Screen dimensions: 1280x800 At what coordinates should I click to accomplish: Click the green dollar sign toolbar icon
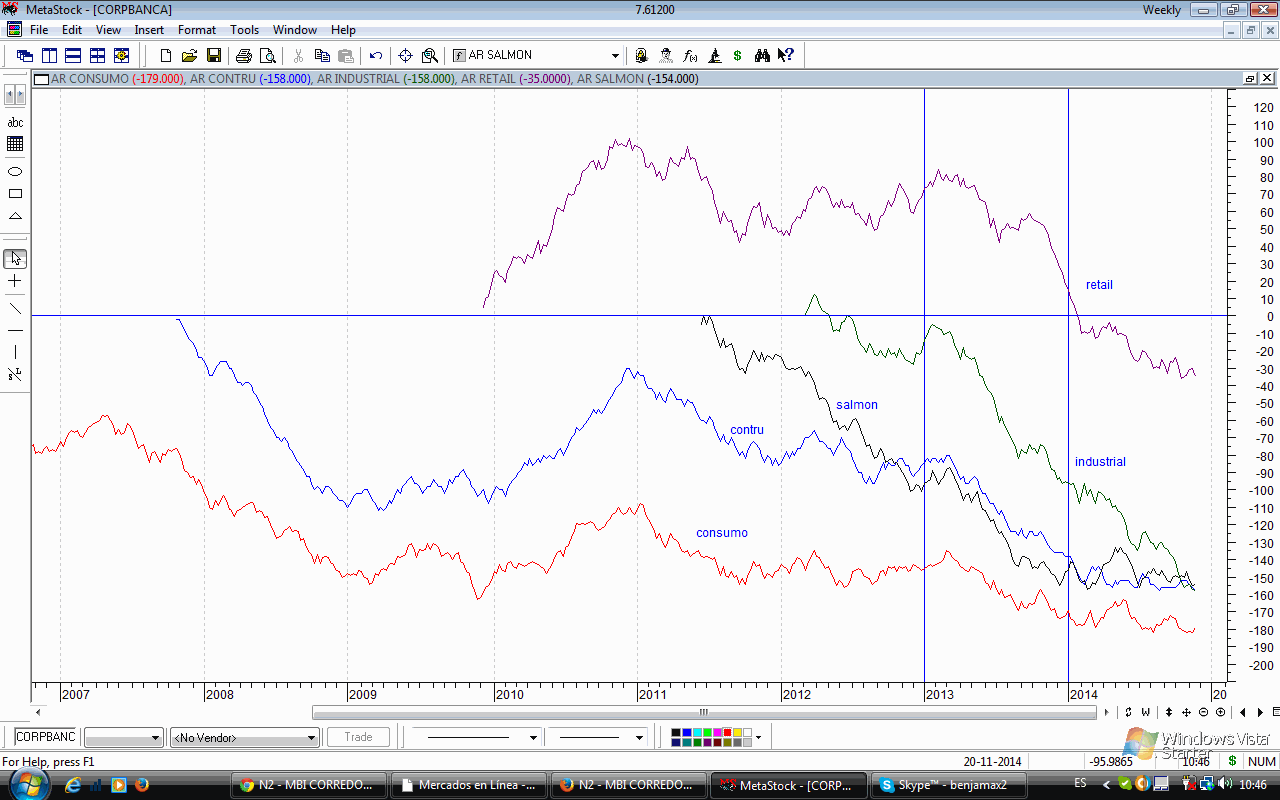(737, 56)
